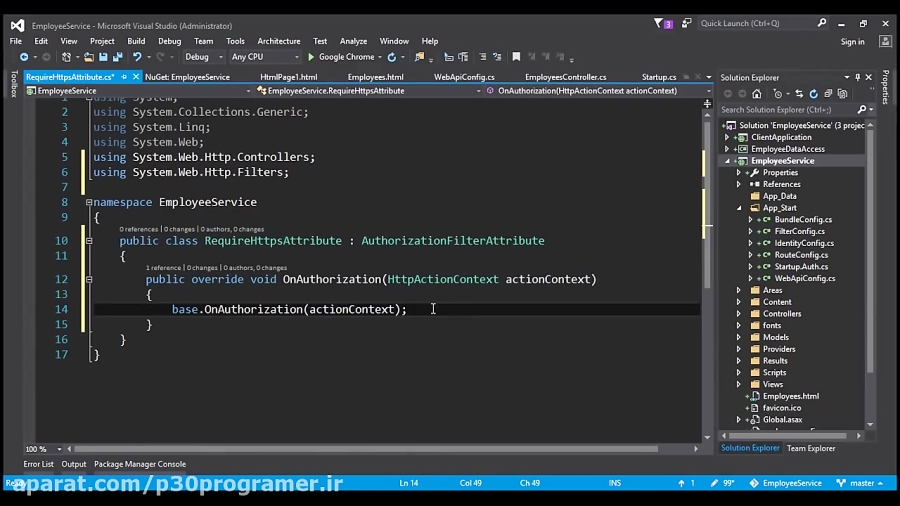
Task: Collapse the OnAuthorization method code block
Action: click(89, 279)
